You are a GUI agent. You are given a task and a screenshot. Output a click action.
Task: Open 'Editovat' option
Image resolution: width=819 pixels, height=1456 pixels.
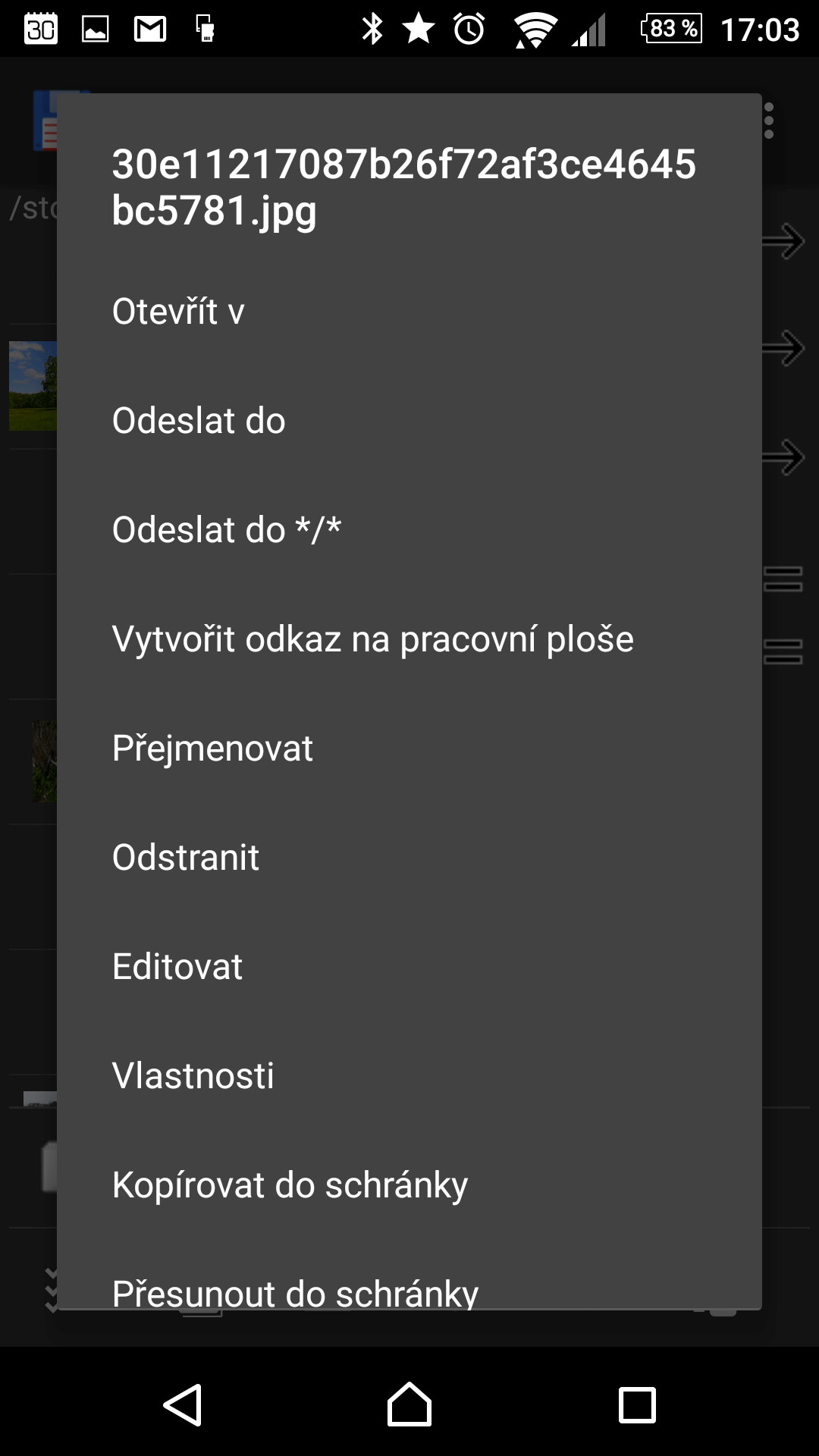click(409, 967)
